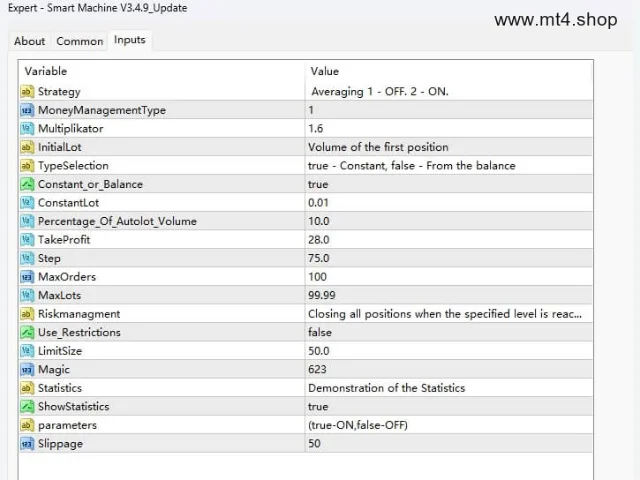Viewport: 640px width, 480px height.
Task: Click the string icon beside parameters
Action: pos(27,425)
